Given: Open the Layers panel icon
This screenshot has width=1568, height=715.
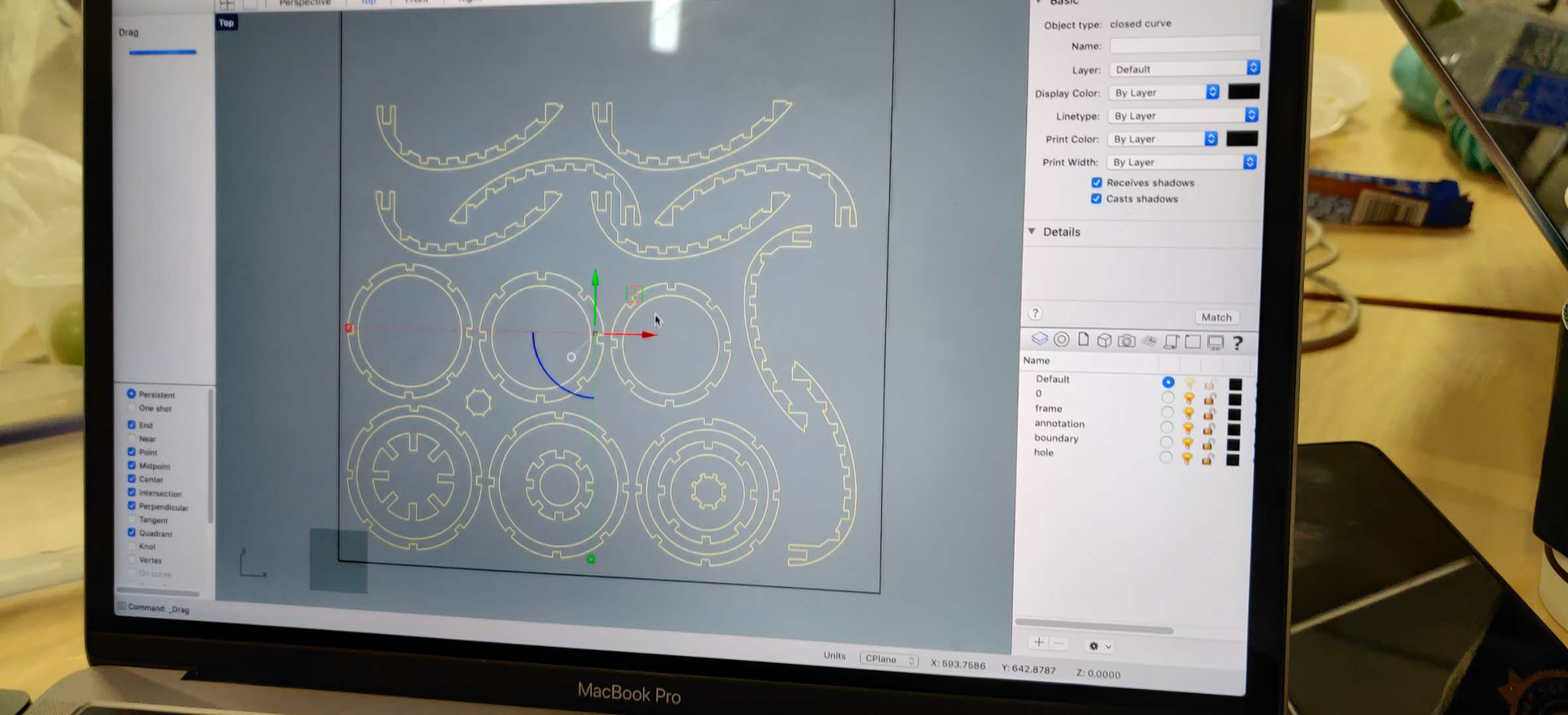Looking at the screenshot, I should [1040, 339].
